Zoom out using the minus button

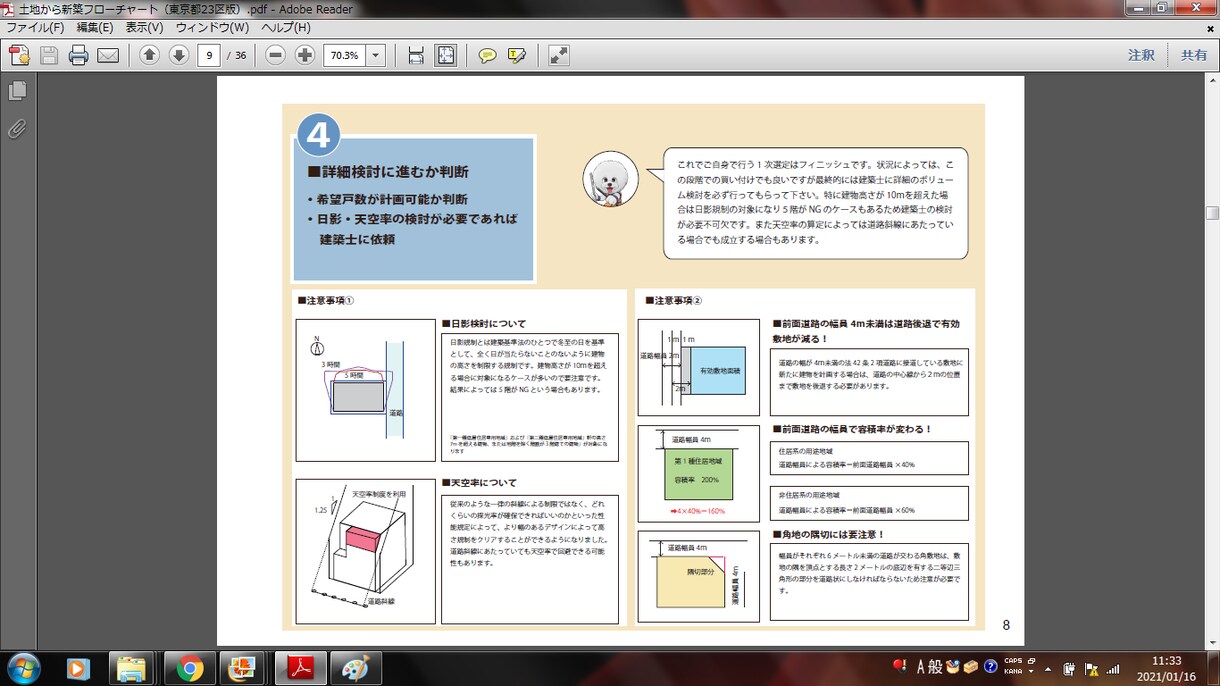[x=276, y=55]
